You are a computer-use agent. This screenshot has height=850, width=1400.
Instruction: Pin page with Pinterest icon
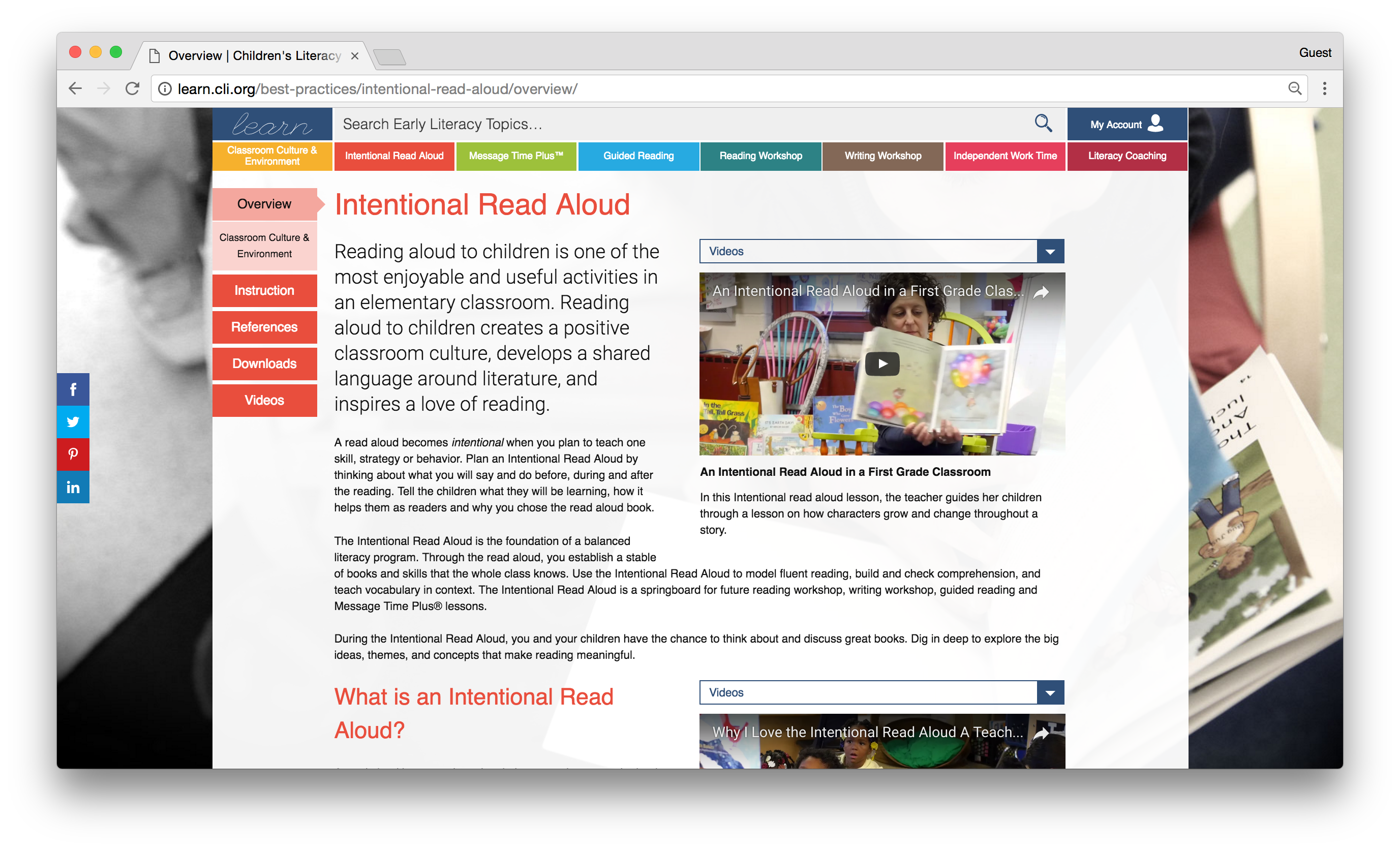point(73,454)
